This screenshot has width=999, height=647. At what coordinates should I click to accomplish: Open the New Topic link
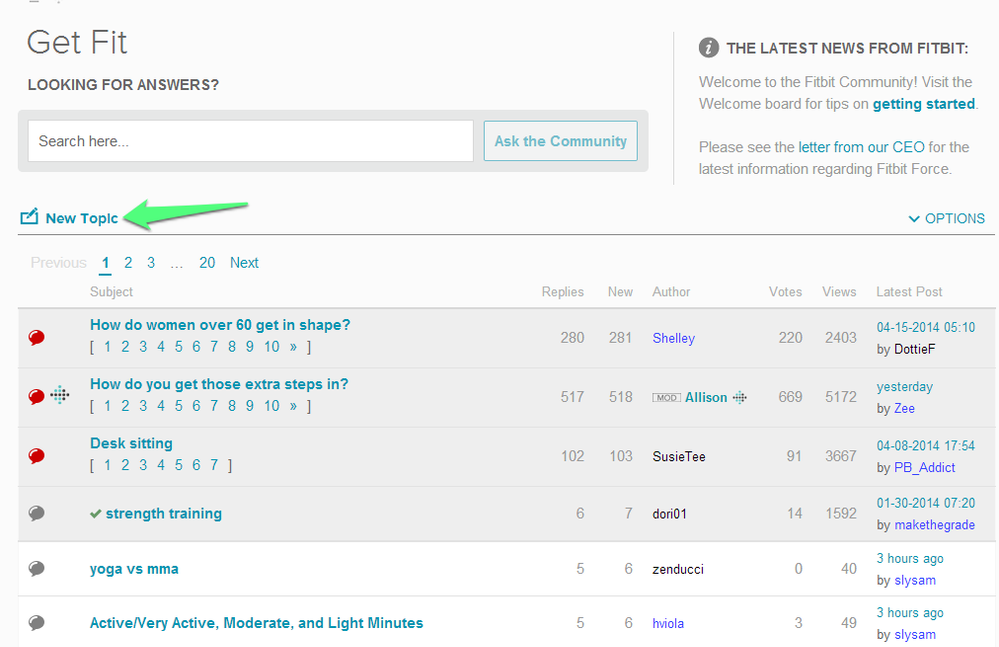click(x=82, y=218)
